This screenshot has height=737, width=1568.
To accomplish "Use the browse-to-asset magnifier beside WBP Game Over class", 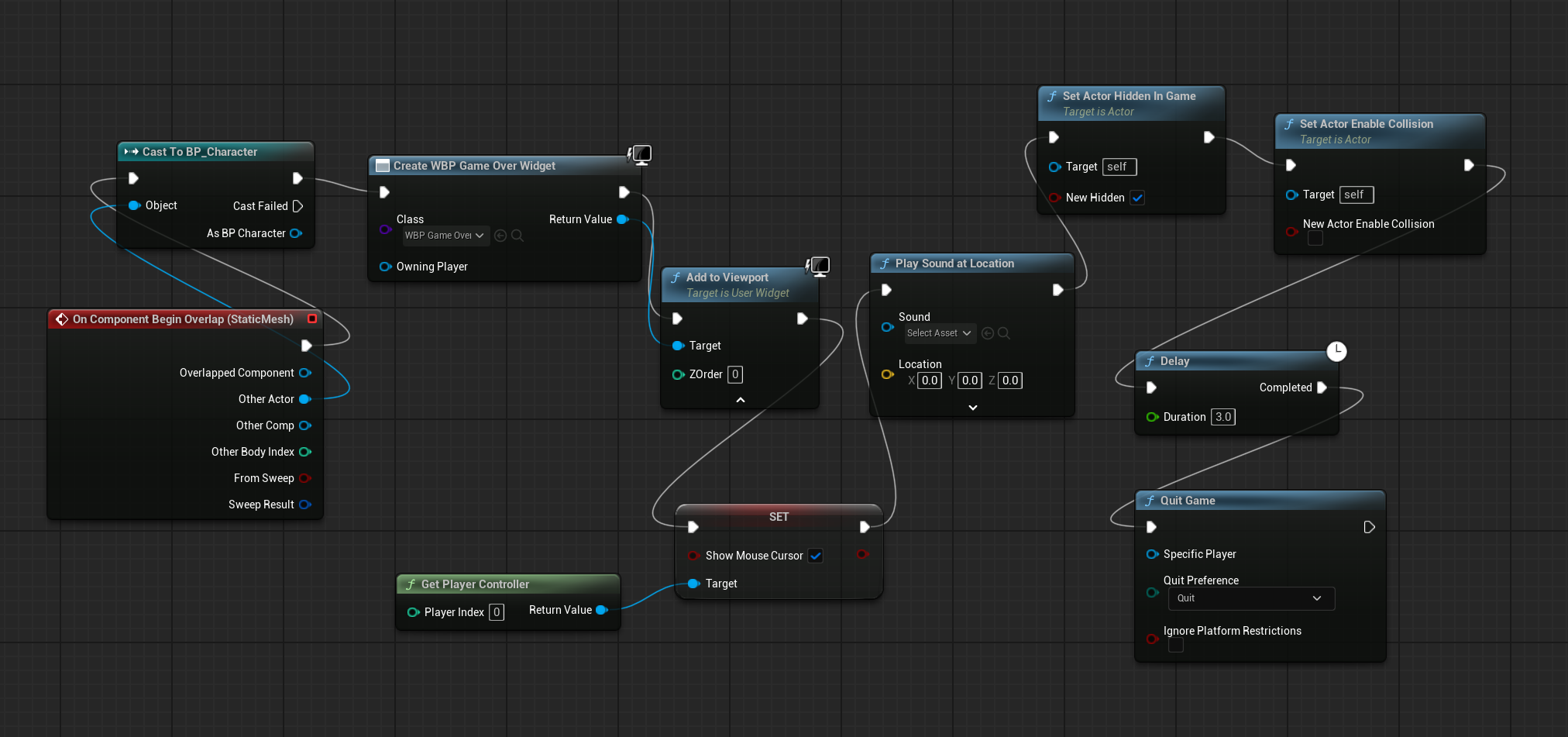I will pos(518,236).
